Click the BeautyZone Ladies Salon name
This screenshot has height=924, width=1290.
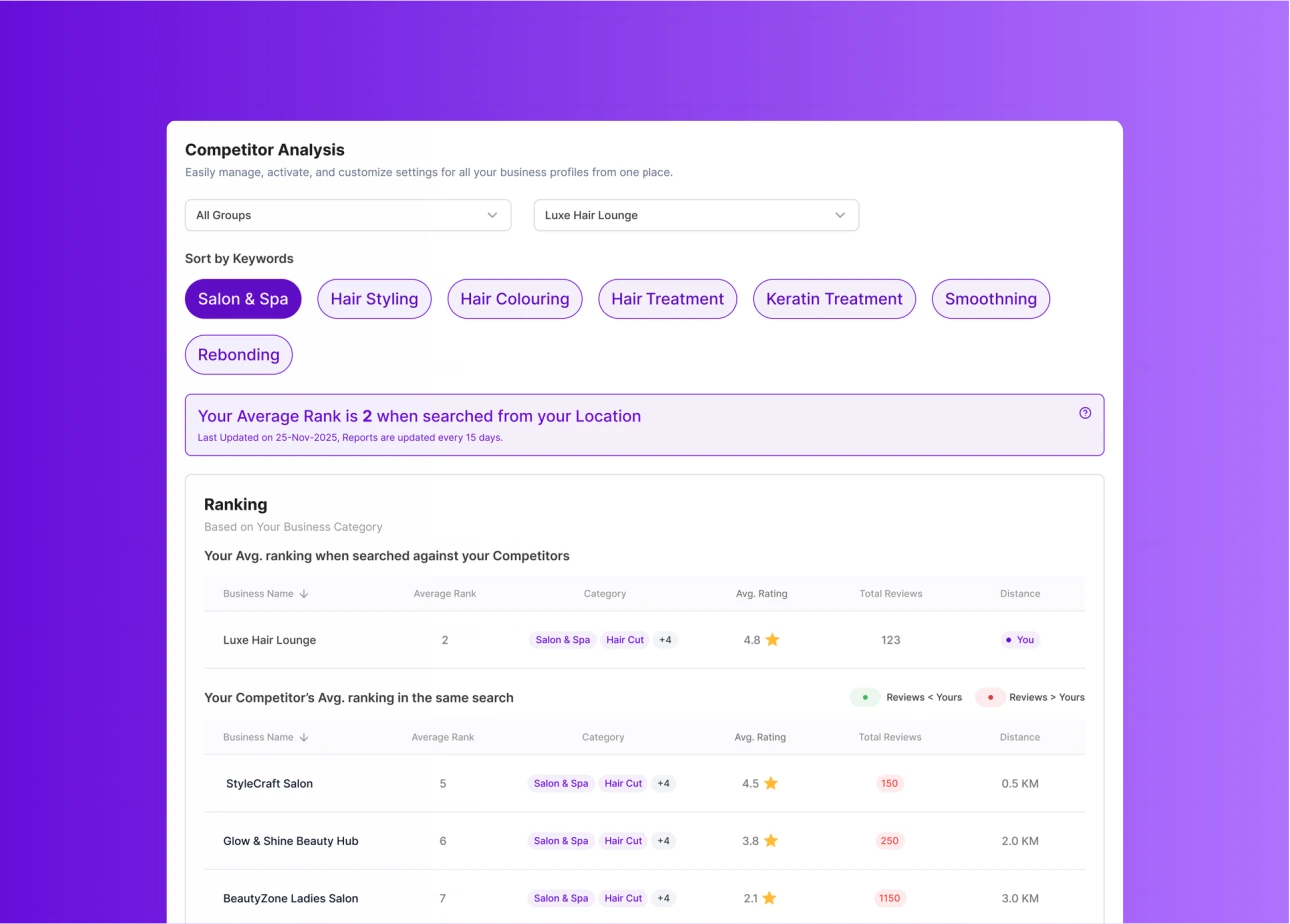[291, 898]
